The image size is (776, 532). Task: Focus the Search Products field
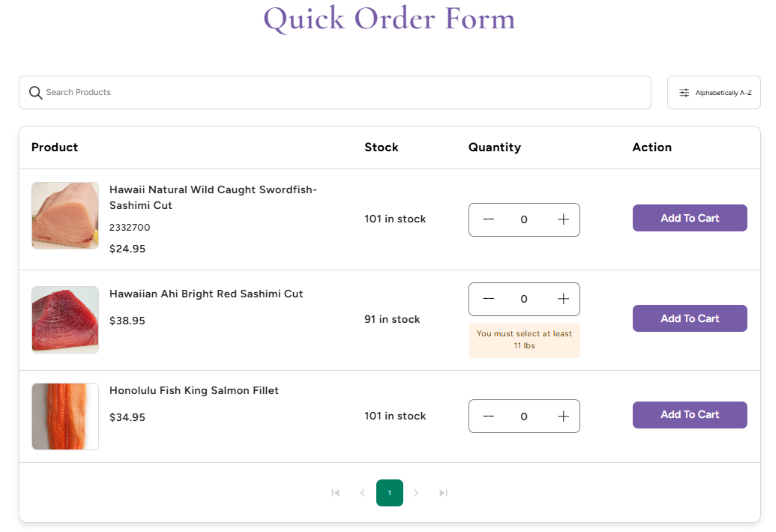340,93
